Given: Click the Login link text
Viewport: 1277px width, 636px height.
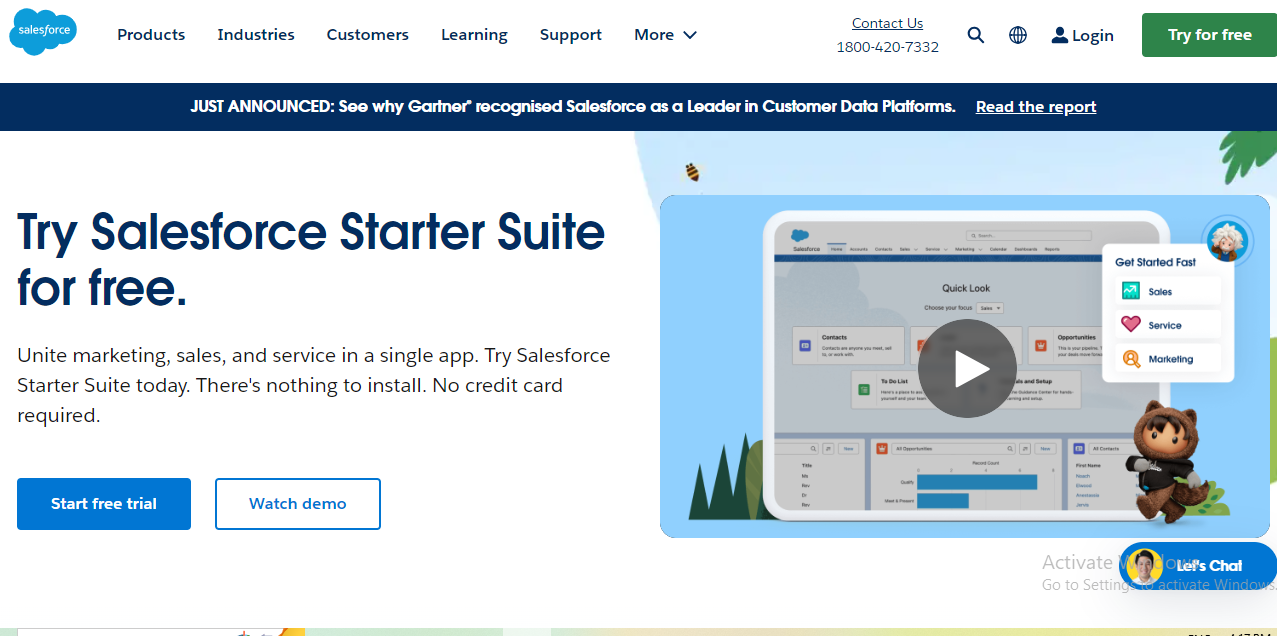Looking at the screenshot, I should (1093, 35).
